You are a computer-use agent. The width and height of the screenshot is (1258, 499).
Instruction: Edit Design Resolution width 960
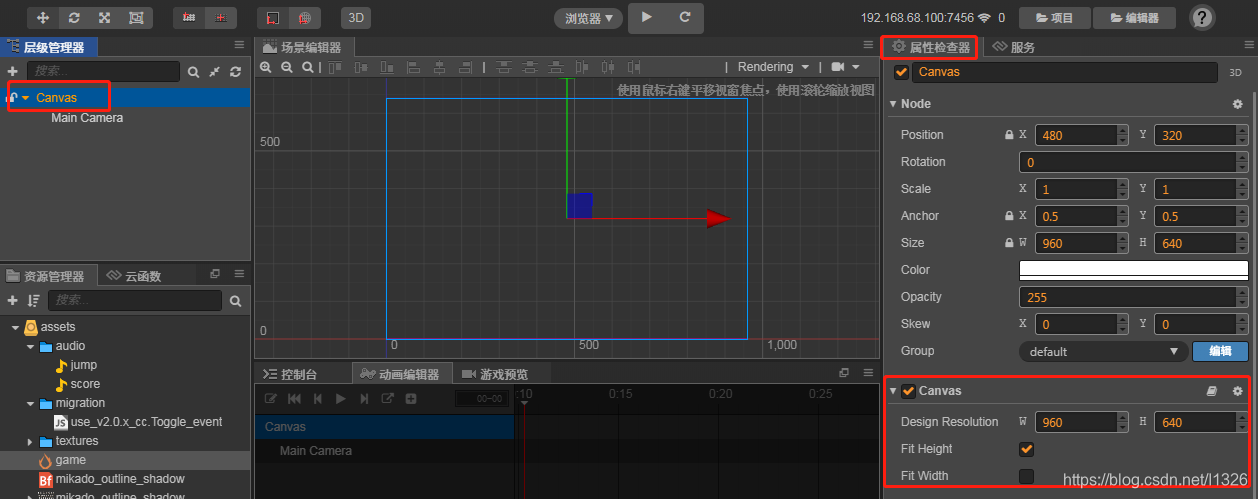[x=1075, y=422]
